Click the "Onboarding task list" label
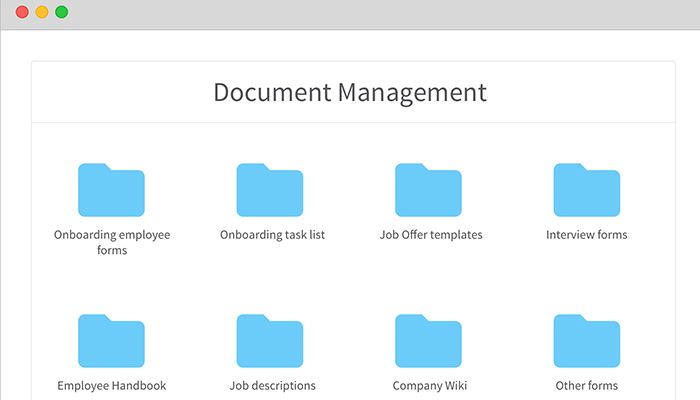Screen dimensions: 700x400 272,235
